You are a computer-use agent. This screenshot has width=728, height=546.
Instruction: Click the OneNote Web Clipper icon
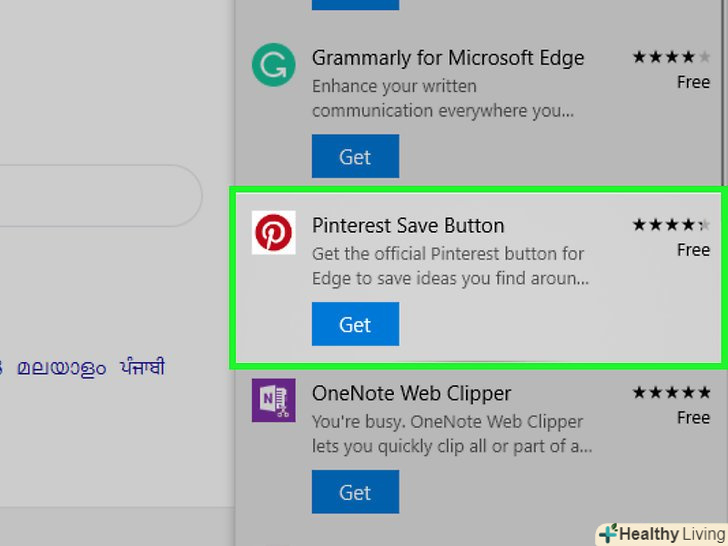tap(273, 401)
